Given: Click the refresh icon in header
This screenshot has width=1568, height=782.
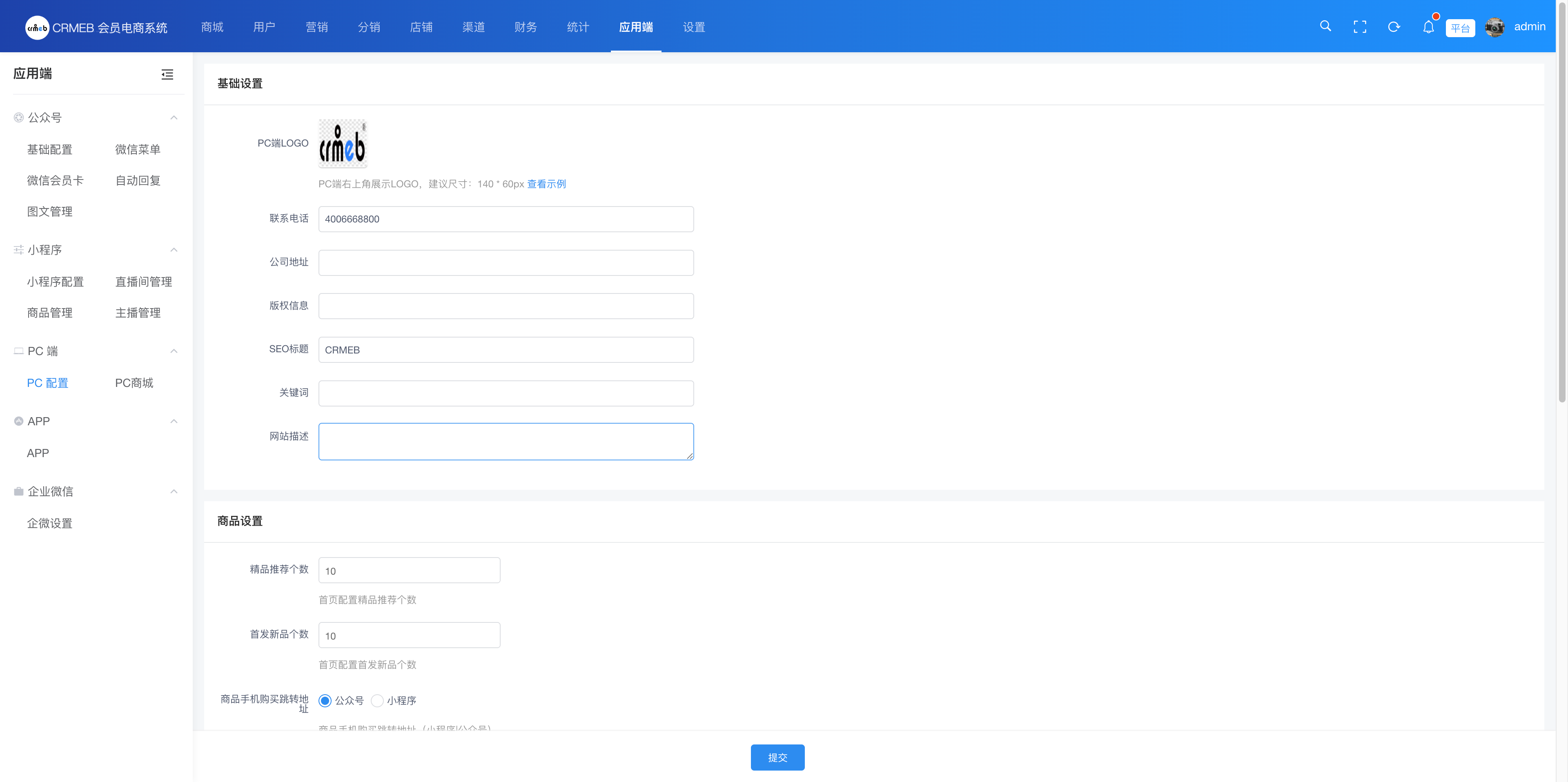Looking at the screenshot, I should [x=1394, y=26].
